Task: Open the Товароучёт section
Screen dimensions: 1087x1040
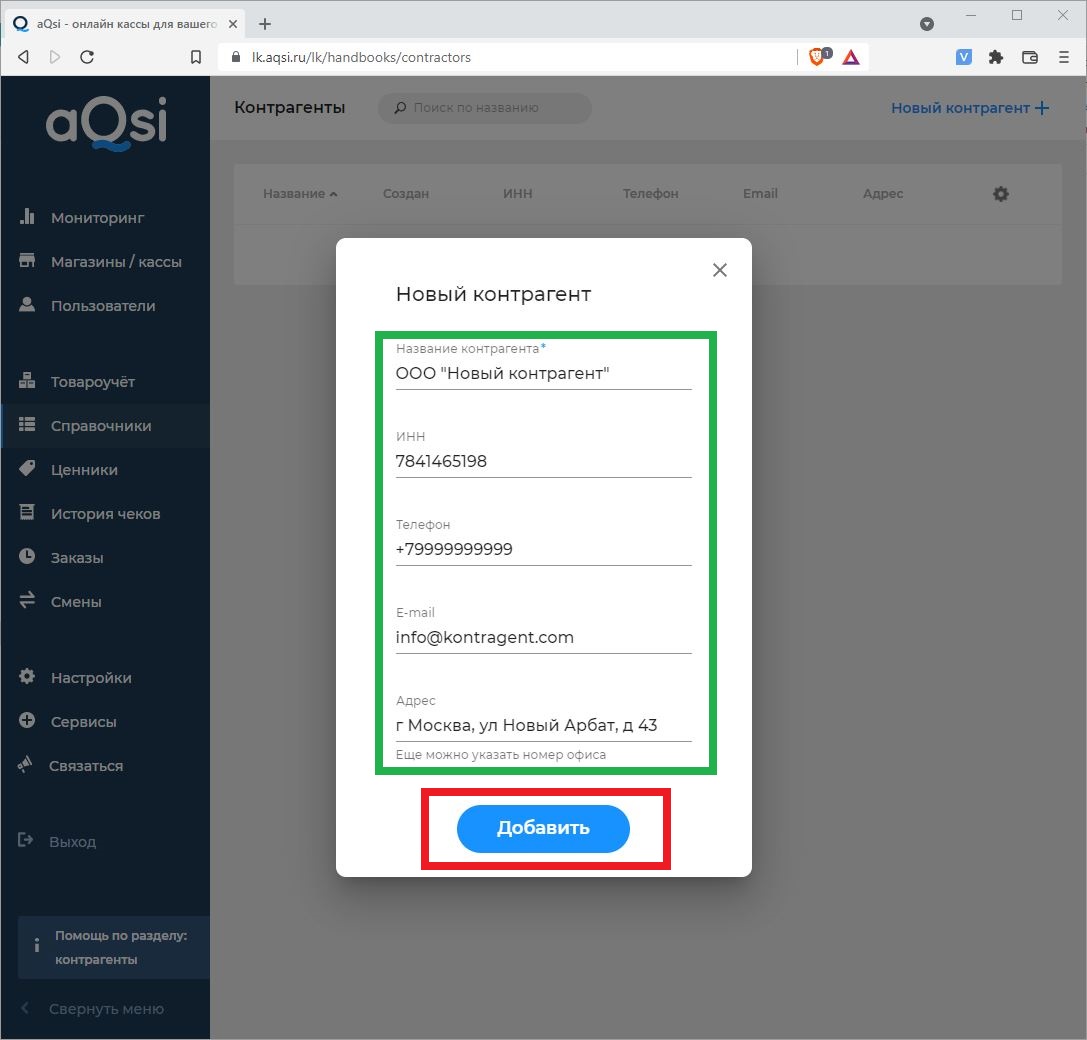Action: 92,382
